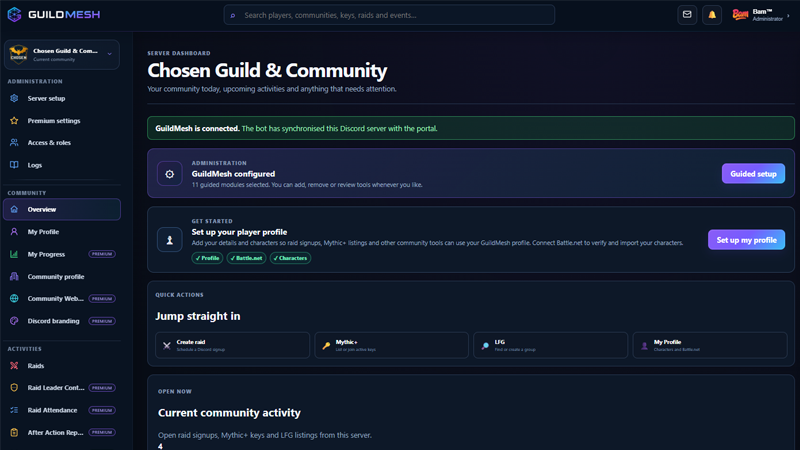The width and height of the screenshot is (800, 450).
Task: Click the My Profile person icon
Action: [14, 232]
